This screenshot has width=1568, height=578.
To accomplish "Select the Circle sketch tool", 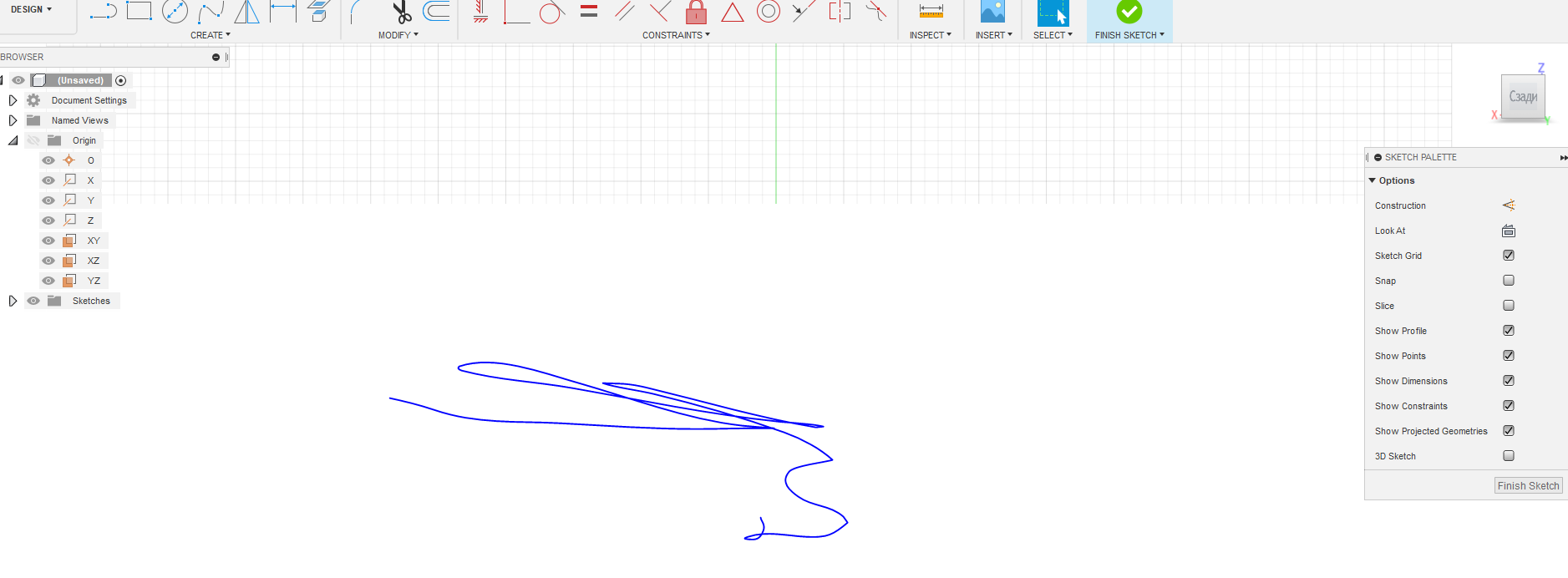I will pos(175,11).
